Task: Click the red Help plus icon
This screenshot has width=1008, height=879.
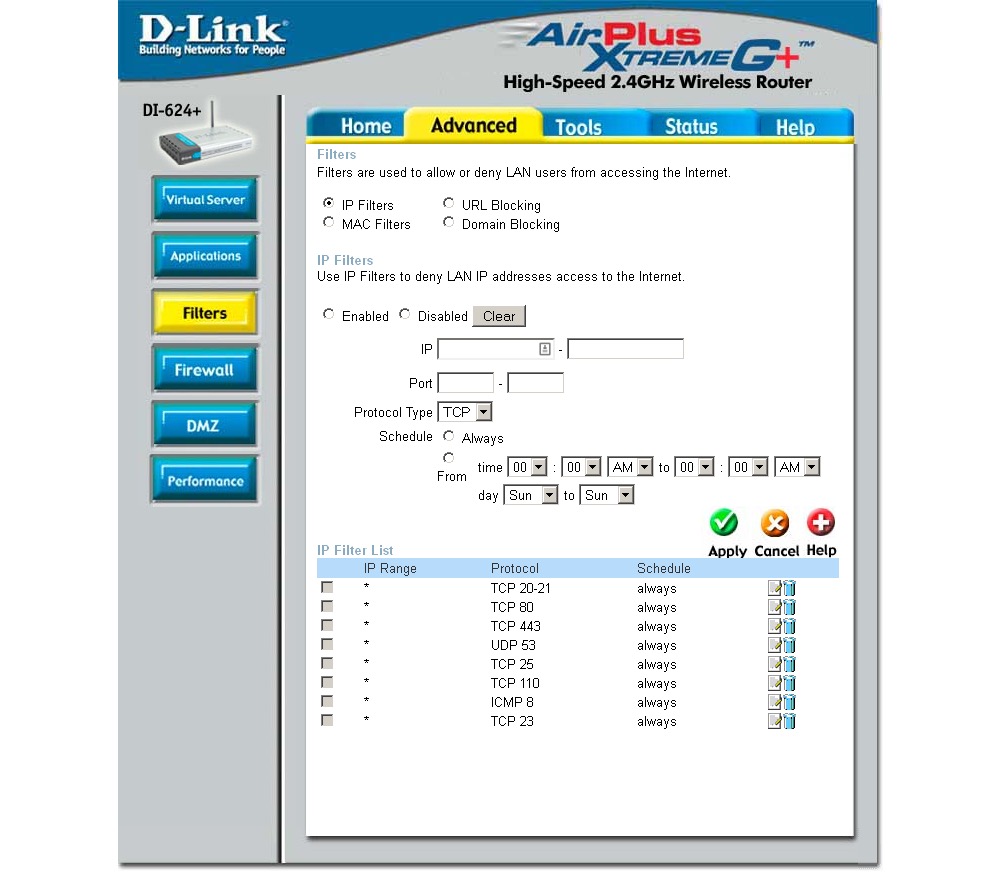Action: coord(821,522)
